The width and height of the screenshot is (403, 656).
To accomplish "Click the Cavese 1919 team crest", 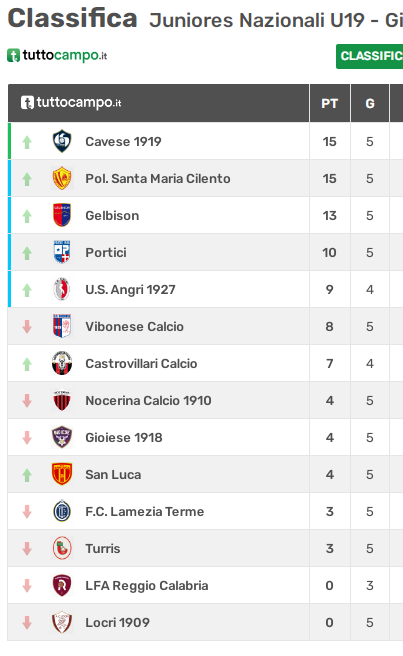I will tap(62, 141).
